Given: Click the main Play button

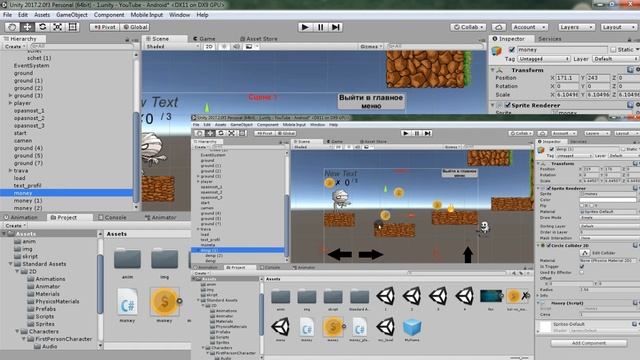Looking at the screenshot, I should [304, 27].
